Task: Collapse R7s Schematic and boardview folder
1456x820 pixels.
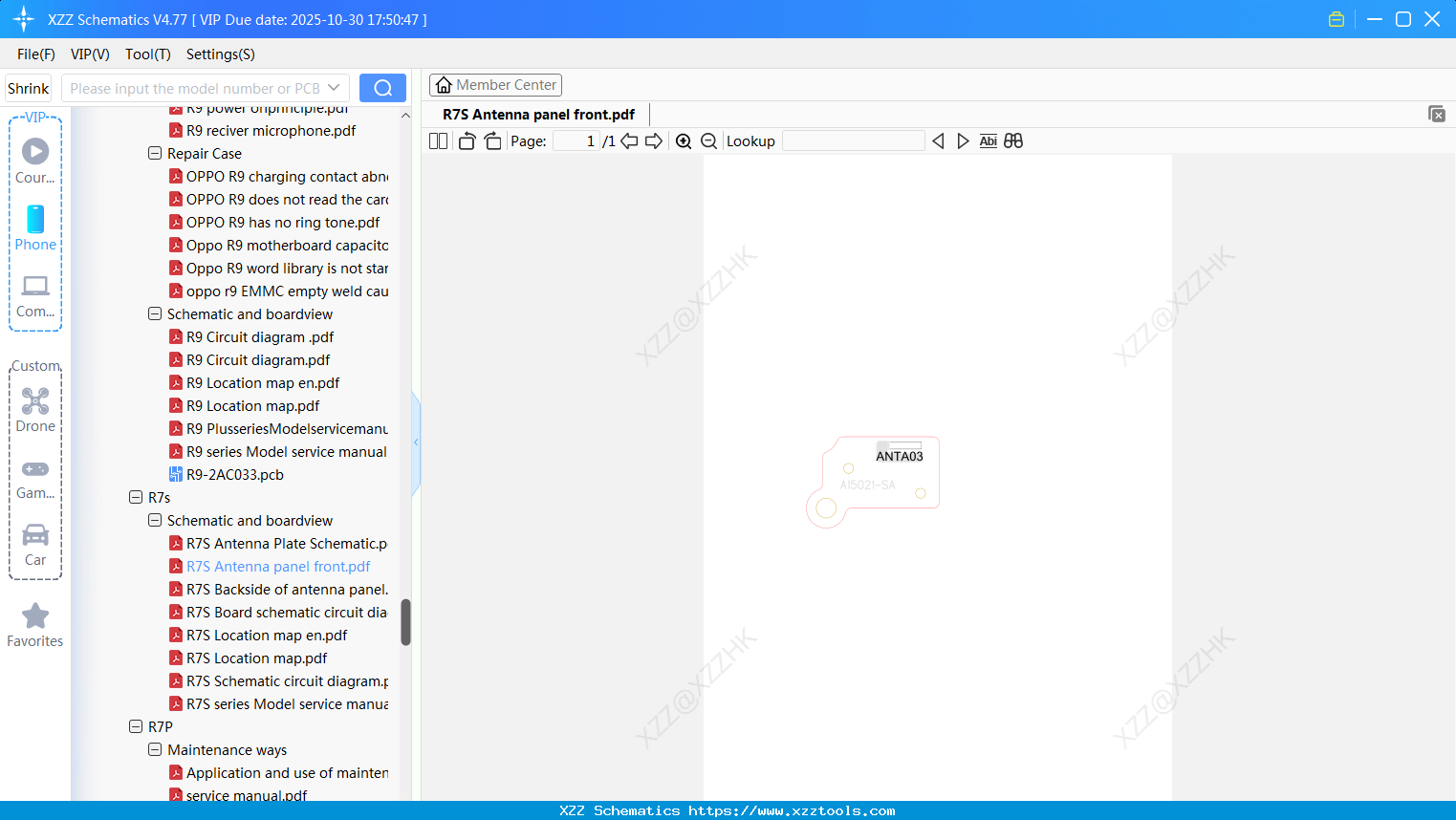Action: point(155,520)
